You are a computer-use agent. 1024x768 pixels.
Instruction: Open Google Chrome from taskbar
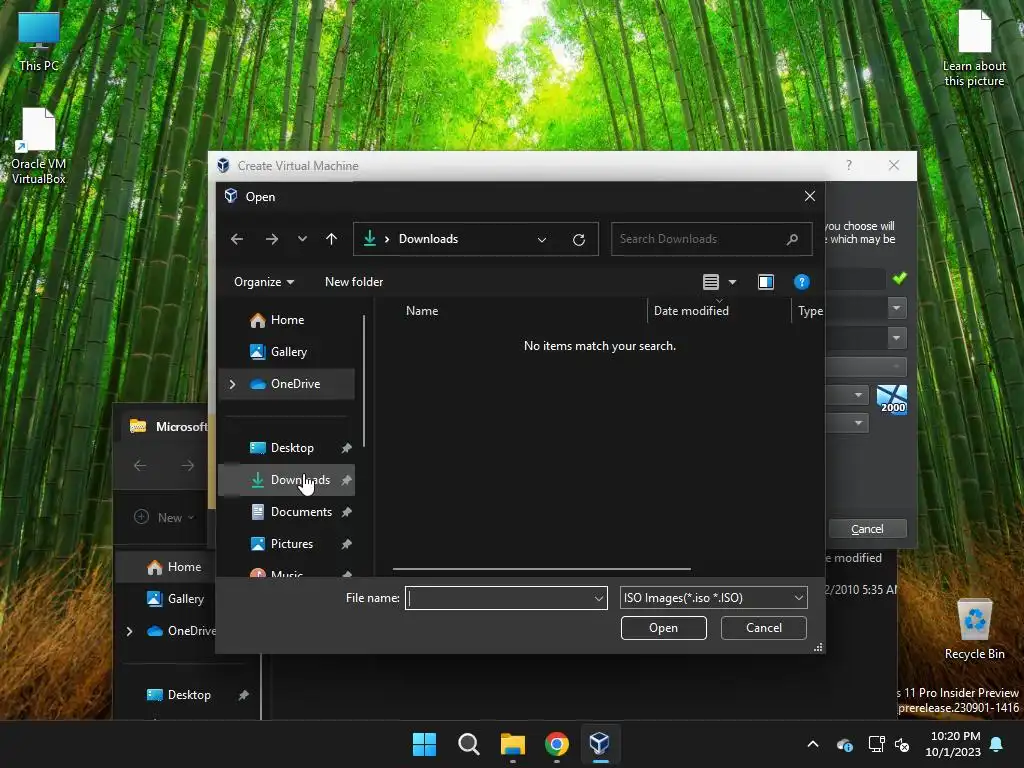tap(556, 744)
